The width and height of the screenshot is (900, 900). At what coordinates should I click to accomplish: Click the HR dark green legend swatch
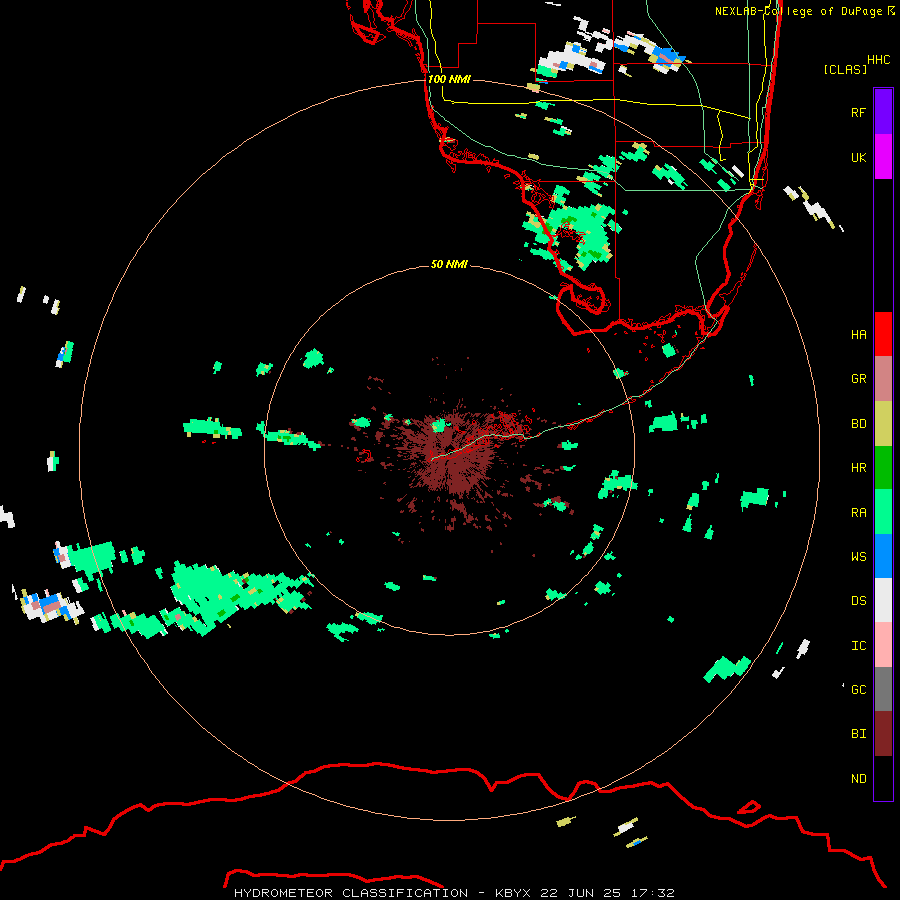click(883, 468)
